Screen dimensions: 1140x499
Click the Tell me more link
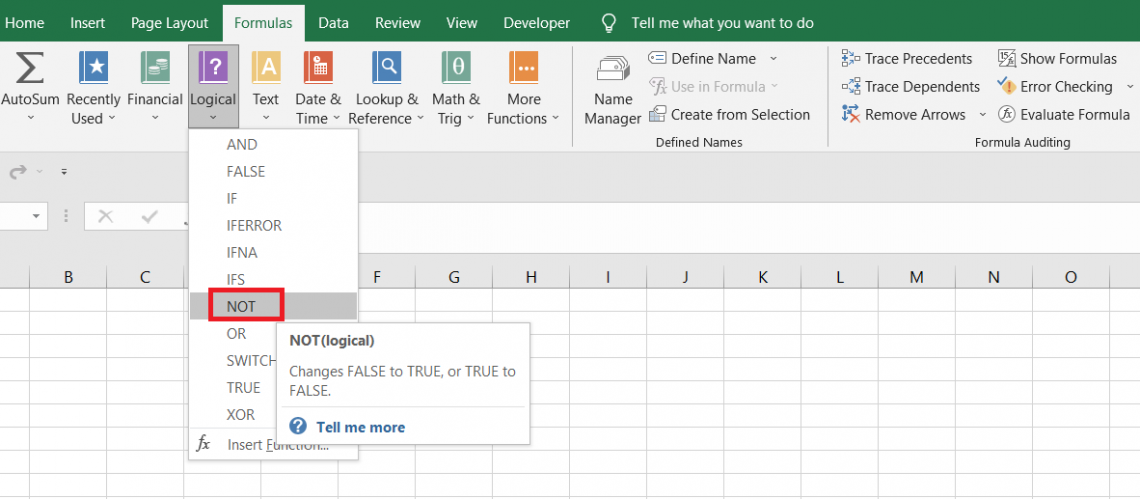click(x=360, y=427)
